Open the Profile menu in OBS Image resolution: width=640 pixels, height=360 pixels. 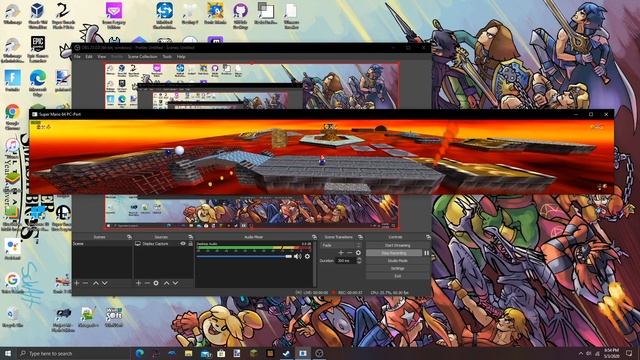click(x=117, y=57)
